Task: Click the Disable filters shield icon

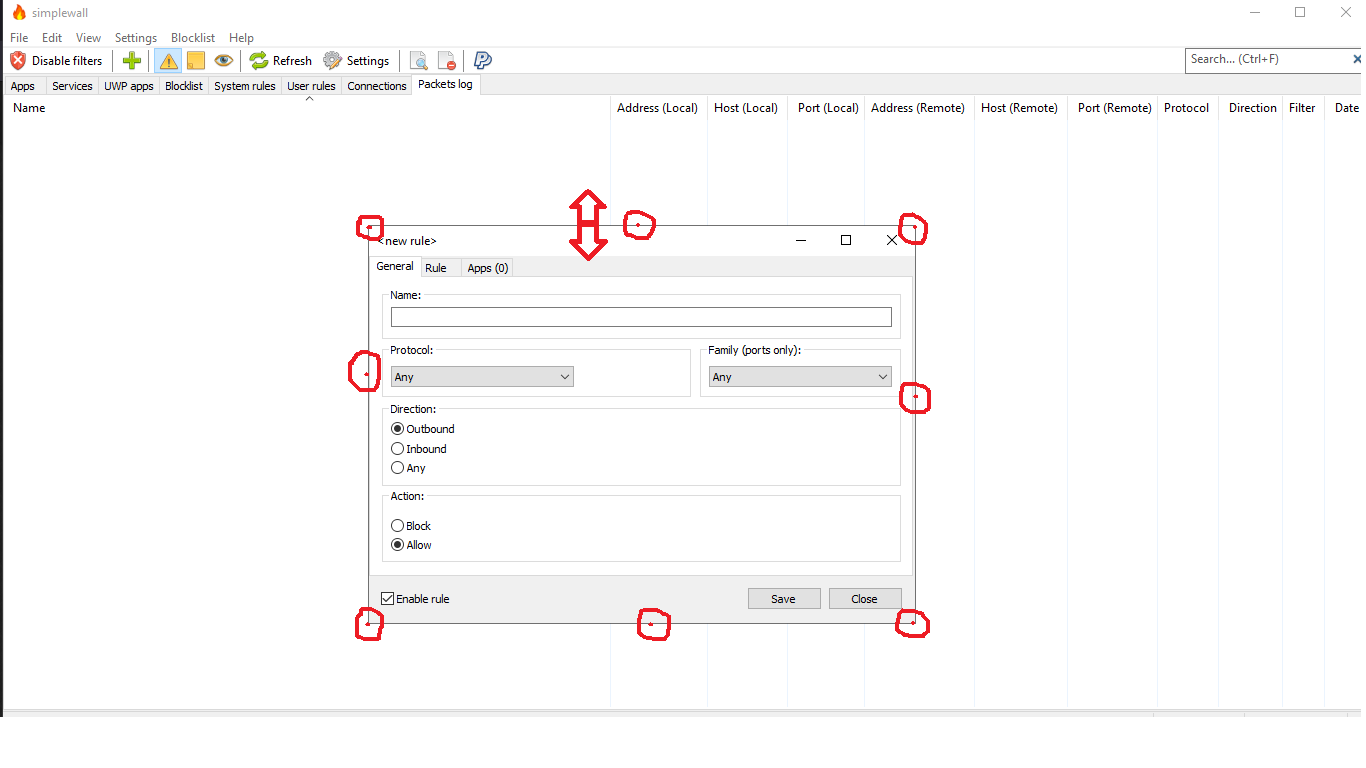Action: pyautogui.click(x=16, y=60)
